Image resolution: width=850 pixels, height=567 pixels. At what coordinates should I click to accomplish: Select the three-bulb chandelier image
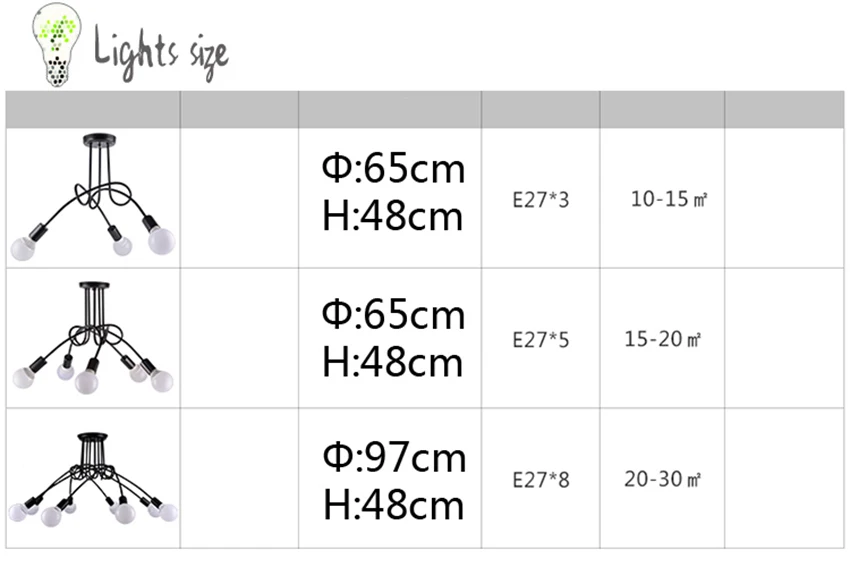click(x=92, y=198)
